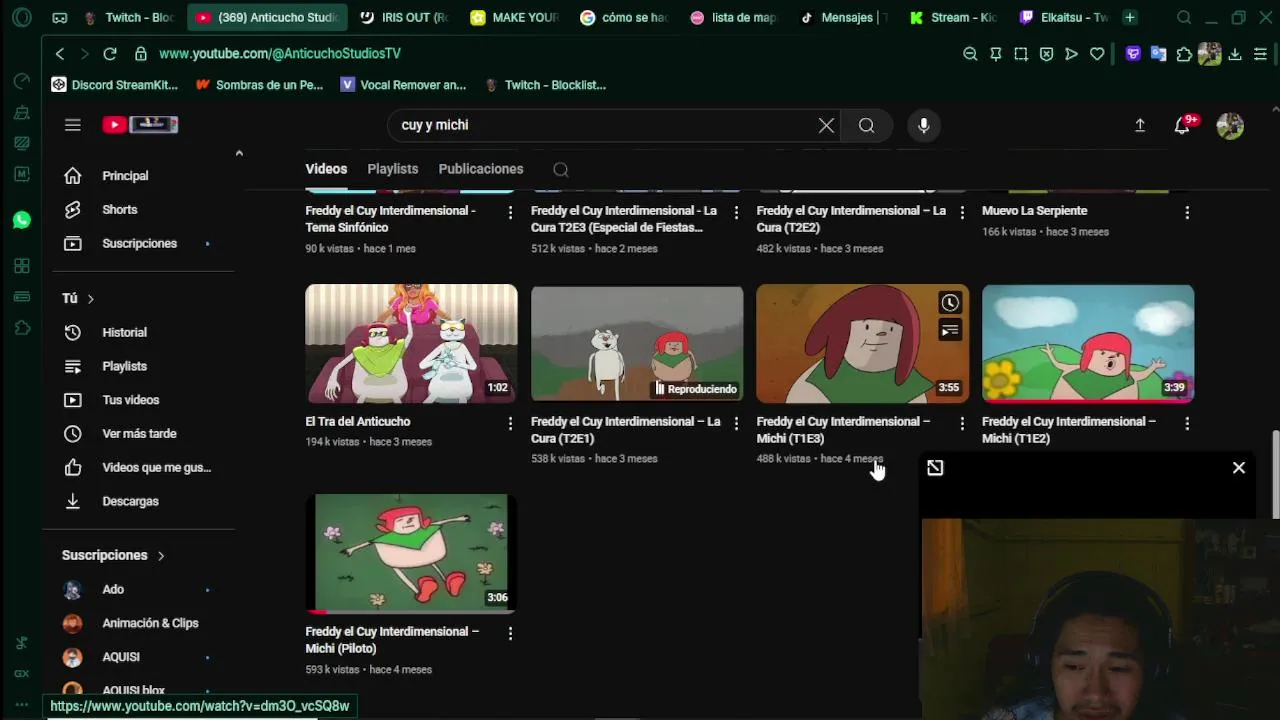Search open tabs with tab-bar magnifier
The image size is (1280, 720).
1184,18
